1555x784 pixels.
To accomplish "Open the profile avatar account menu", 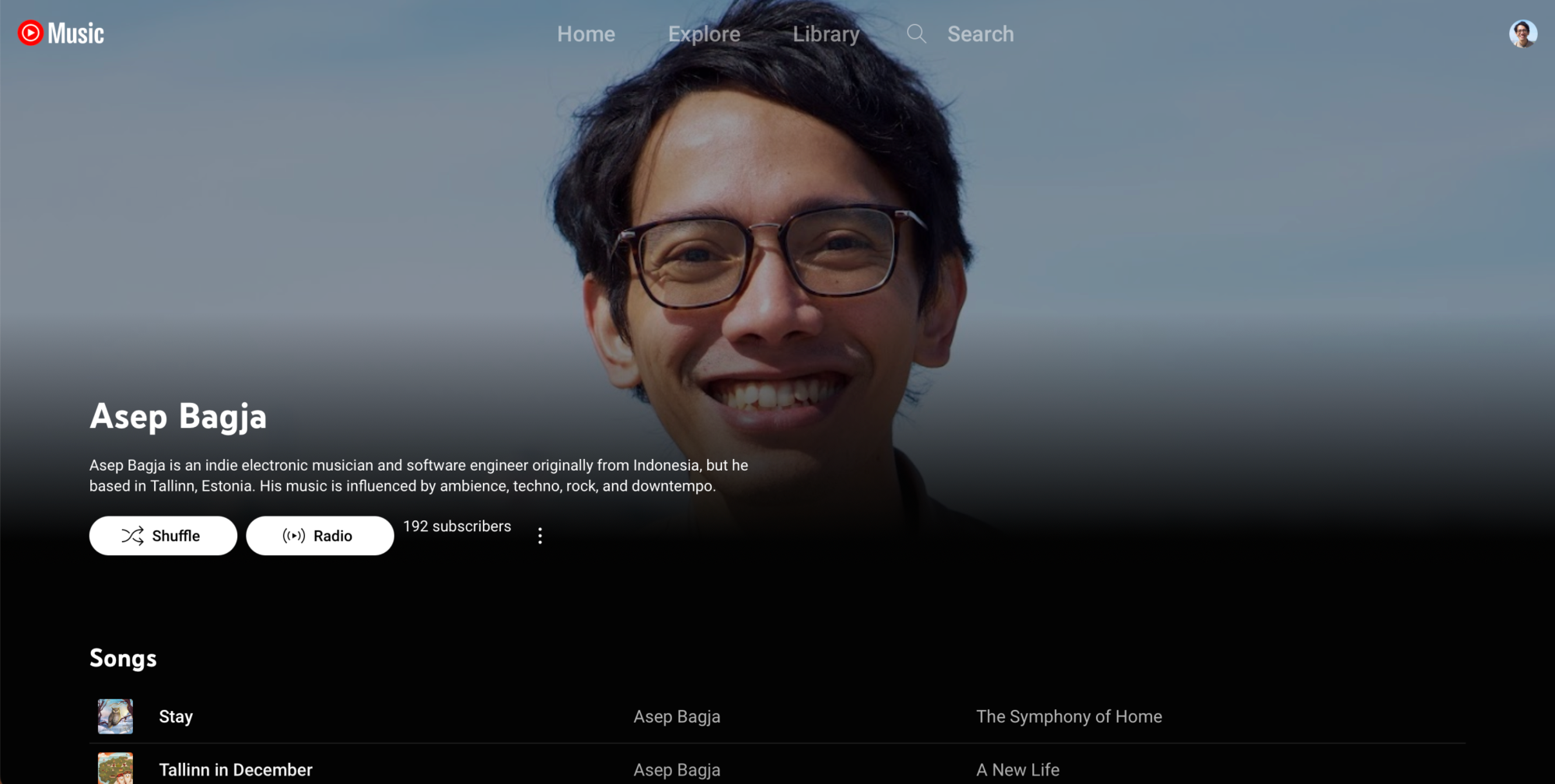I will pos(1522,33).
